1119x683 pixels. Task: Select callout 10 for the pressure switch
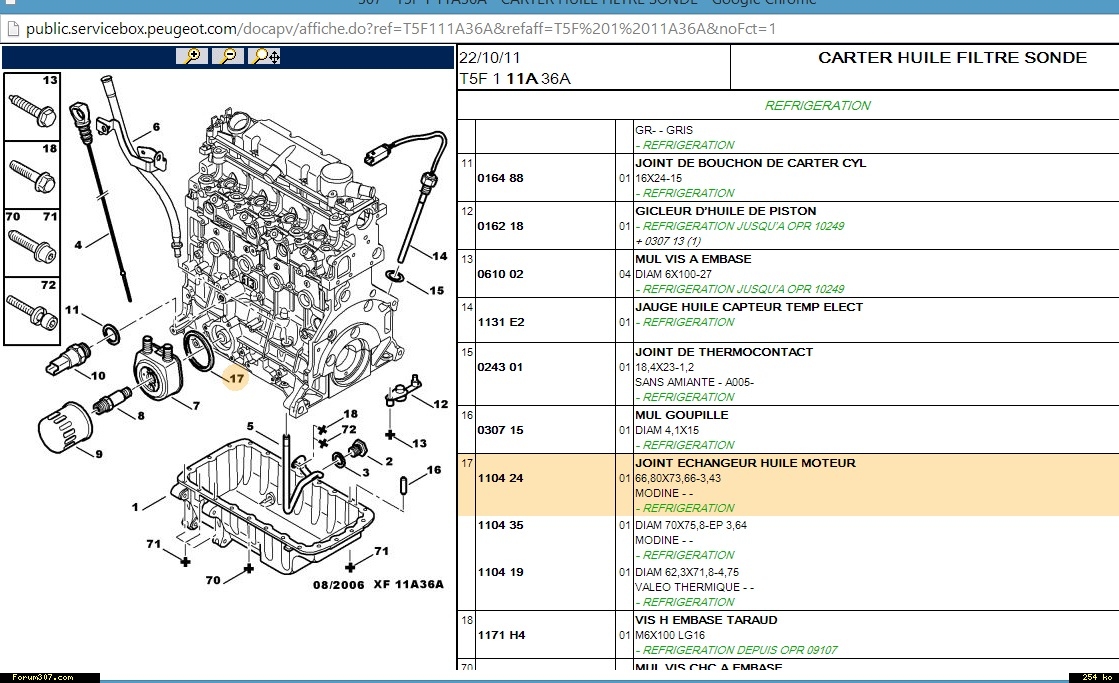point(98,375)
